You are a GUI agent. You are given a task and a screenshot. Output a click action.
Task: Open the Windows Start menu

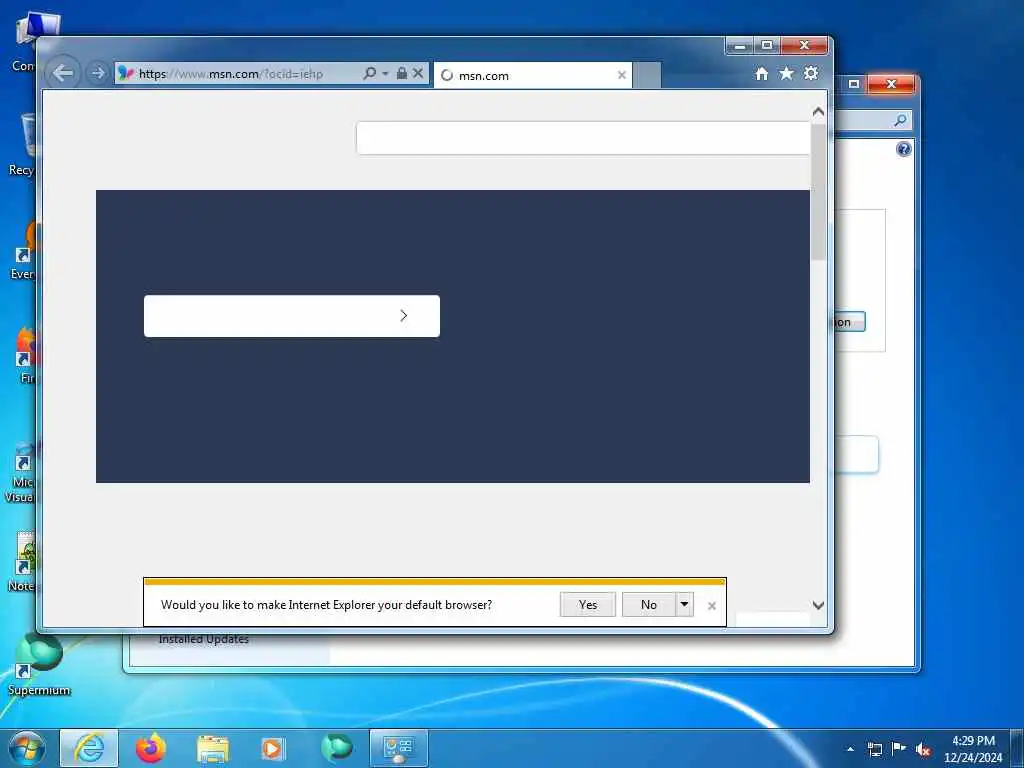tap(27, 748)
